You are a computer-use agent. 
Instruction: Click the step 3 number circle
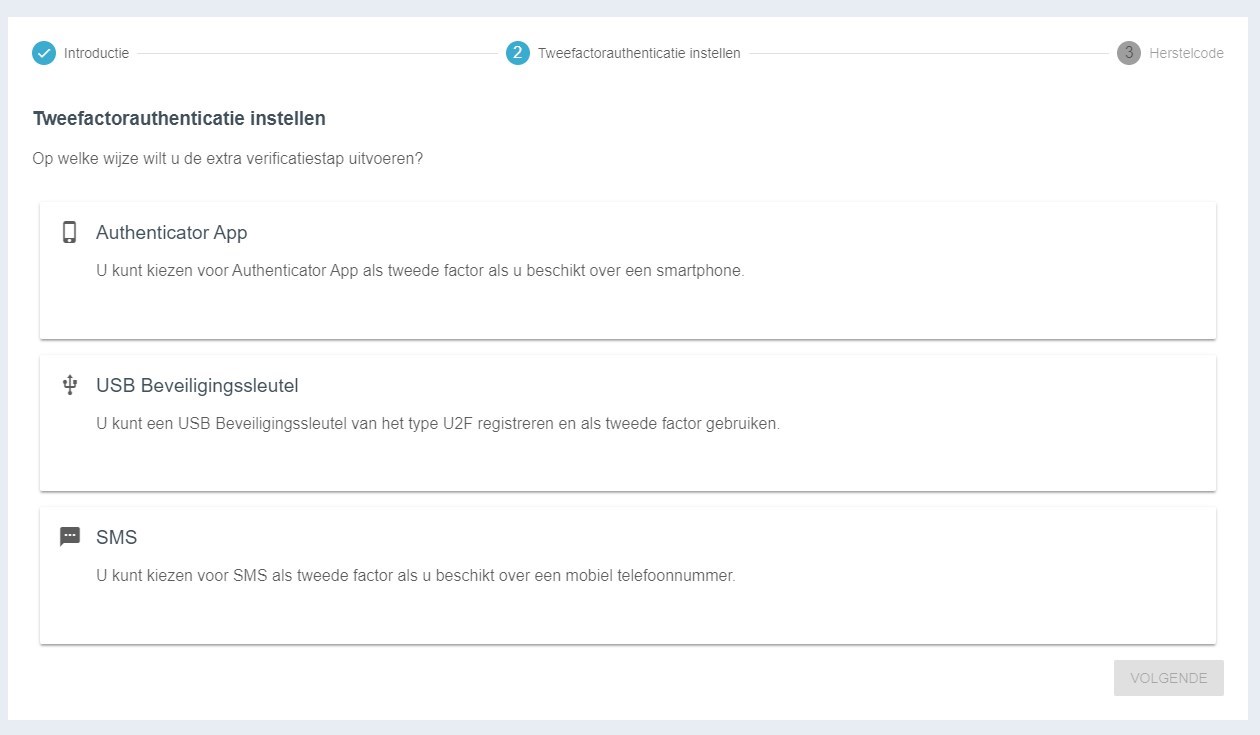click(1129, 53)
